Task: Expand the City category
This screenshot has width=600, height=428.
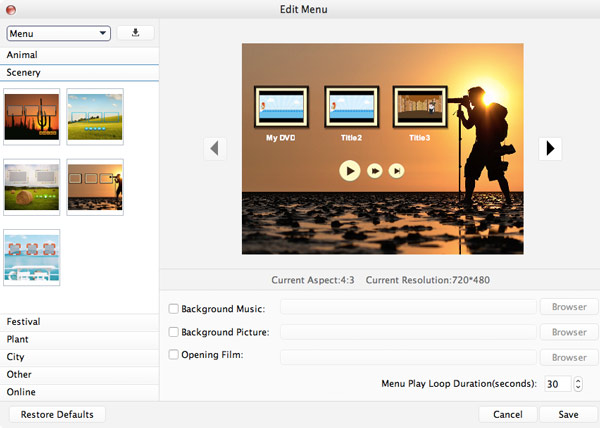Action: (x=80, y=357)
